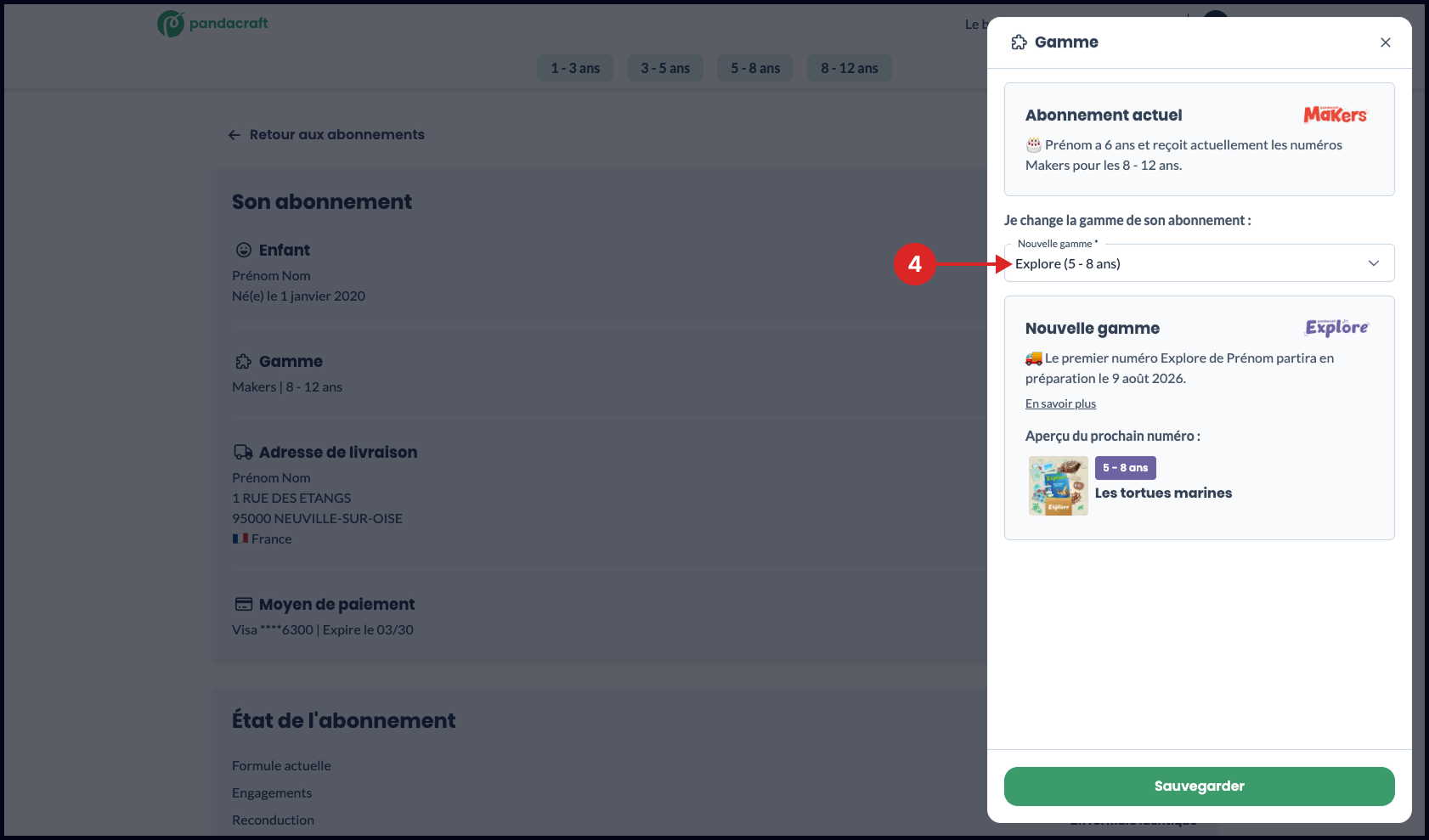Click the 'Enfant' section heading
This screenshot has height=840, width=1429.
click(285, 250)
